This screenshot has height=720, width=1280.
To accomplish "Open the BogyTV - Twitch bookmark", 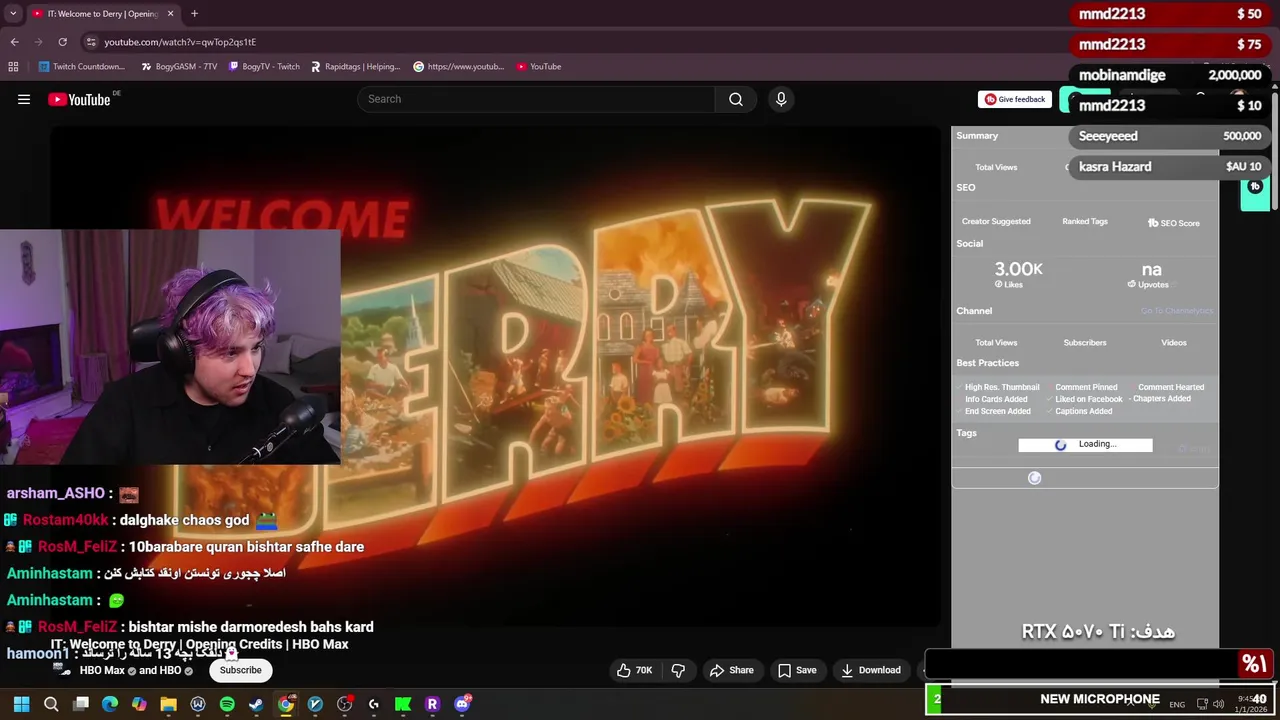I will [264, 67].
